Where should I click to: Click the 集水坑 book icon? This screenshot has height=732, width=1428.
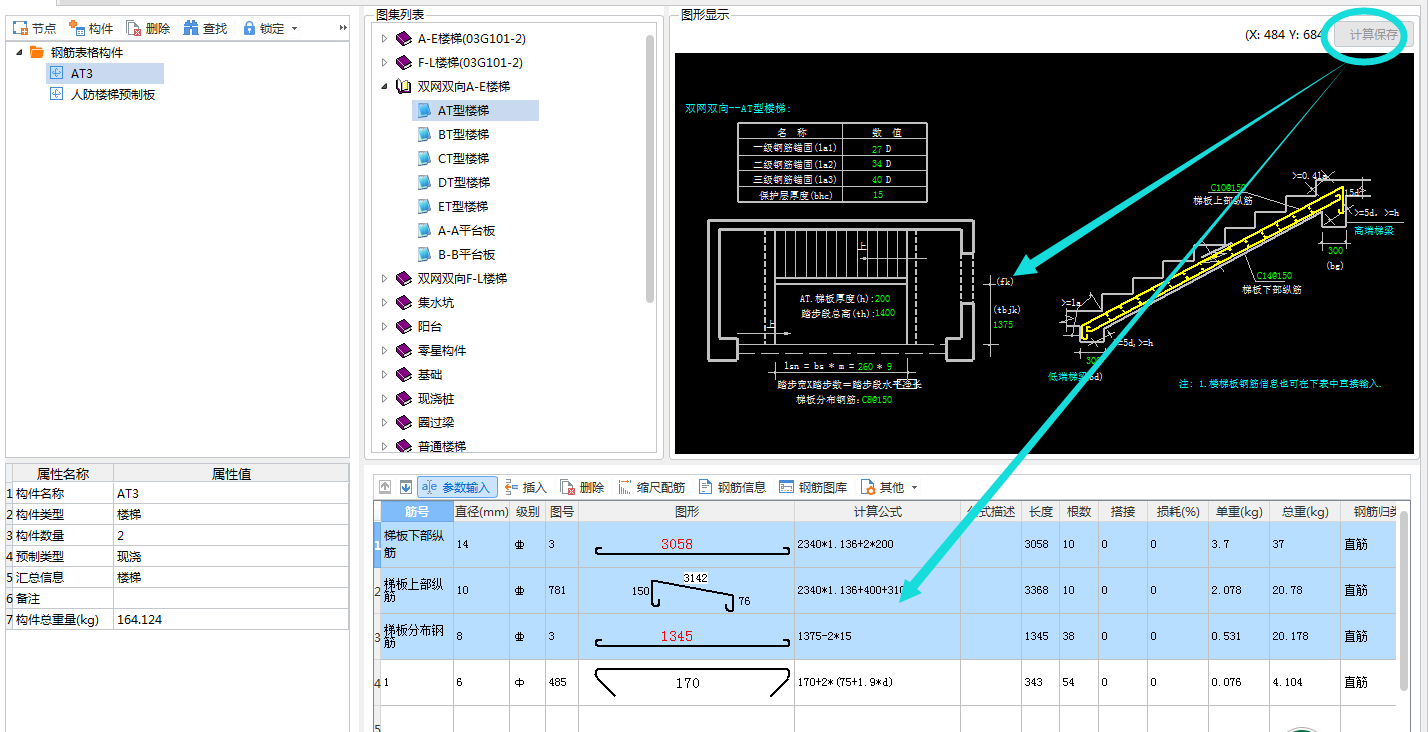click(403, 303)
